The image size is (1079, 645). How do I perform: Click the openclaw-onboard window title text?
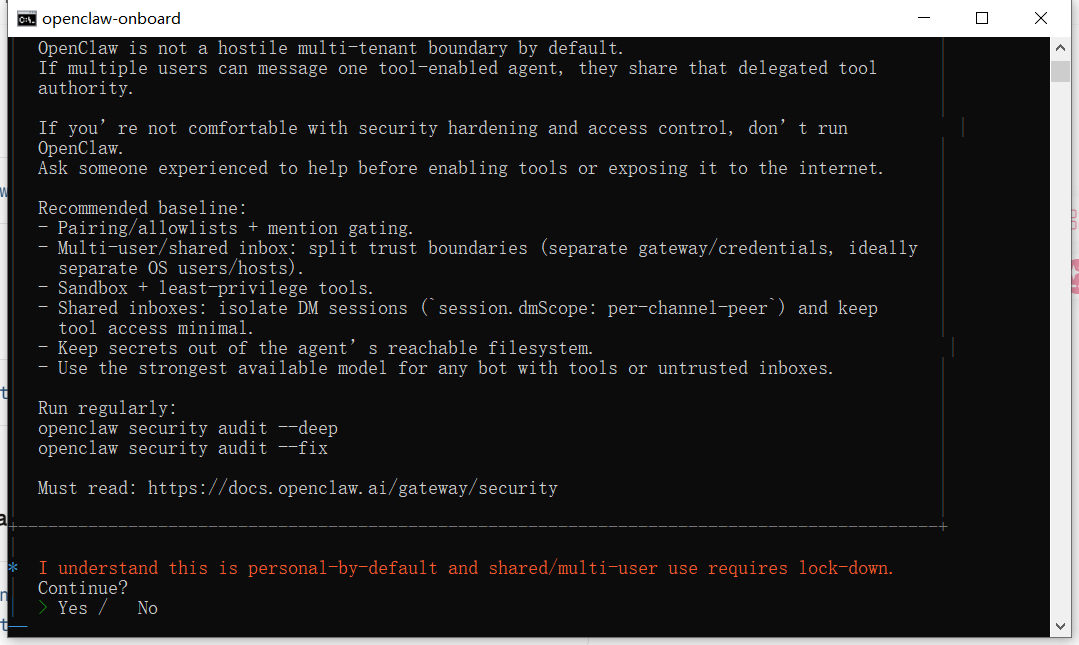click(111, 18)
